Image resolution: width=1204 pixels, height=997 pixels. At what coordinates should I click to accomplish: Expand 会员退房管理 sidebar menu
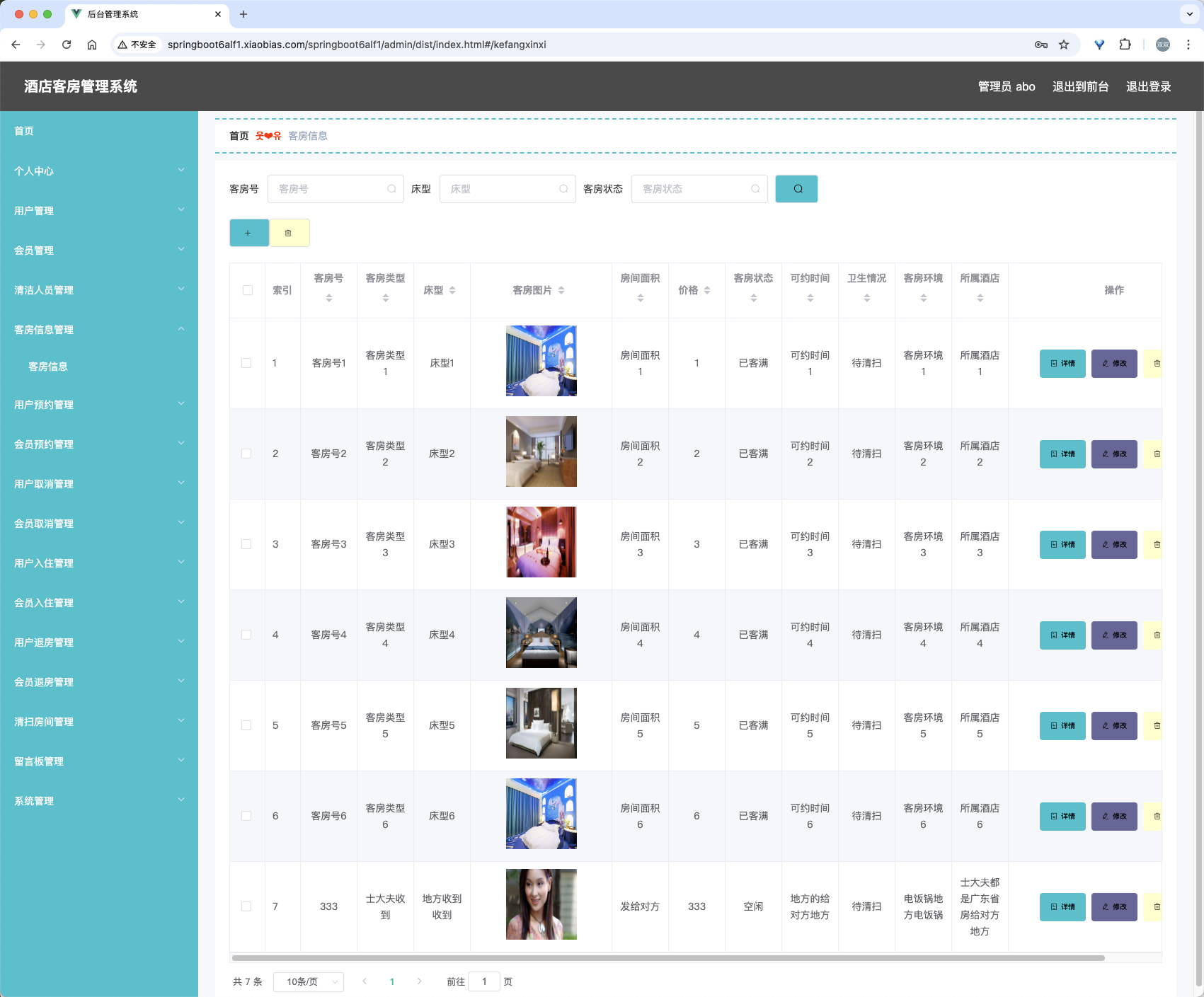(99, 682)
